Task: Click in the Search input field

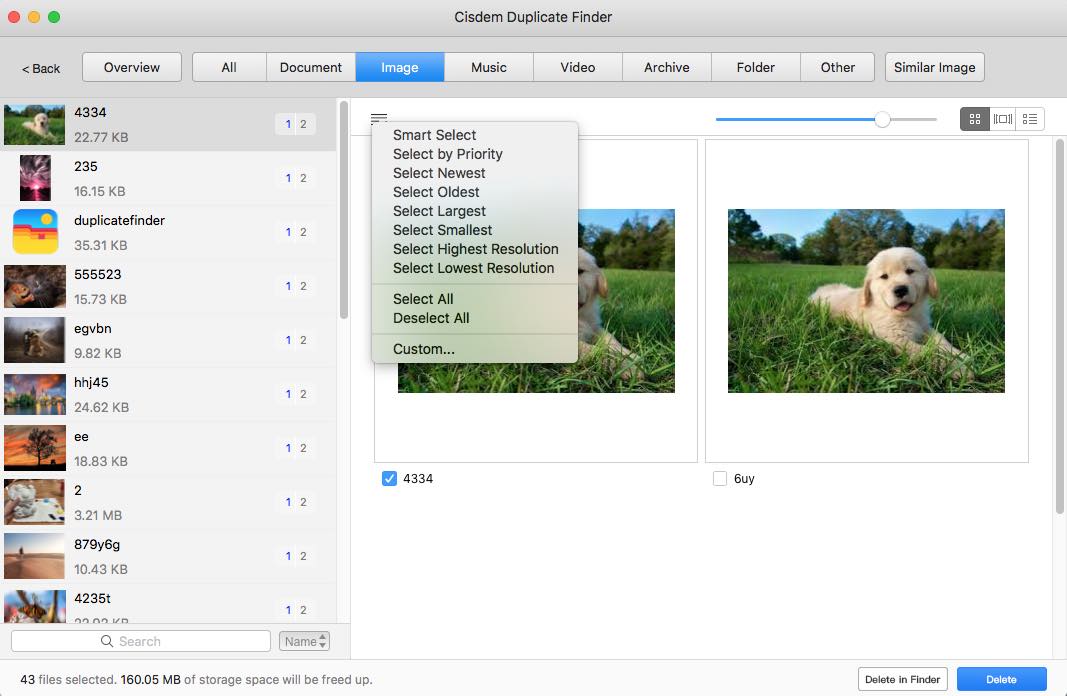Action: [x=141, y=641]
